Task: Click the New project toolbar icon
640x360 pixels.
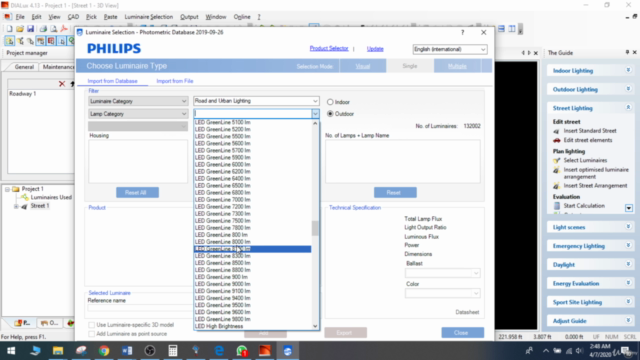Action: tap(9, 29)
